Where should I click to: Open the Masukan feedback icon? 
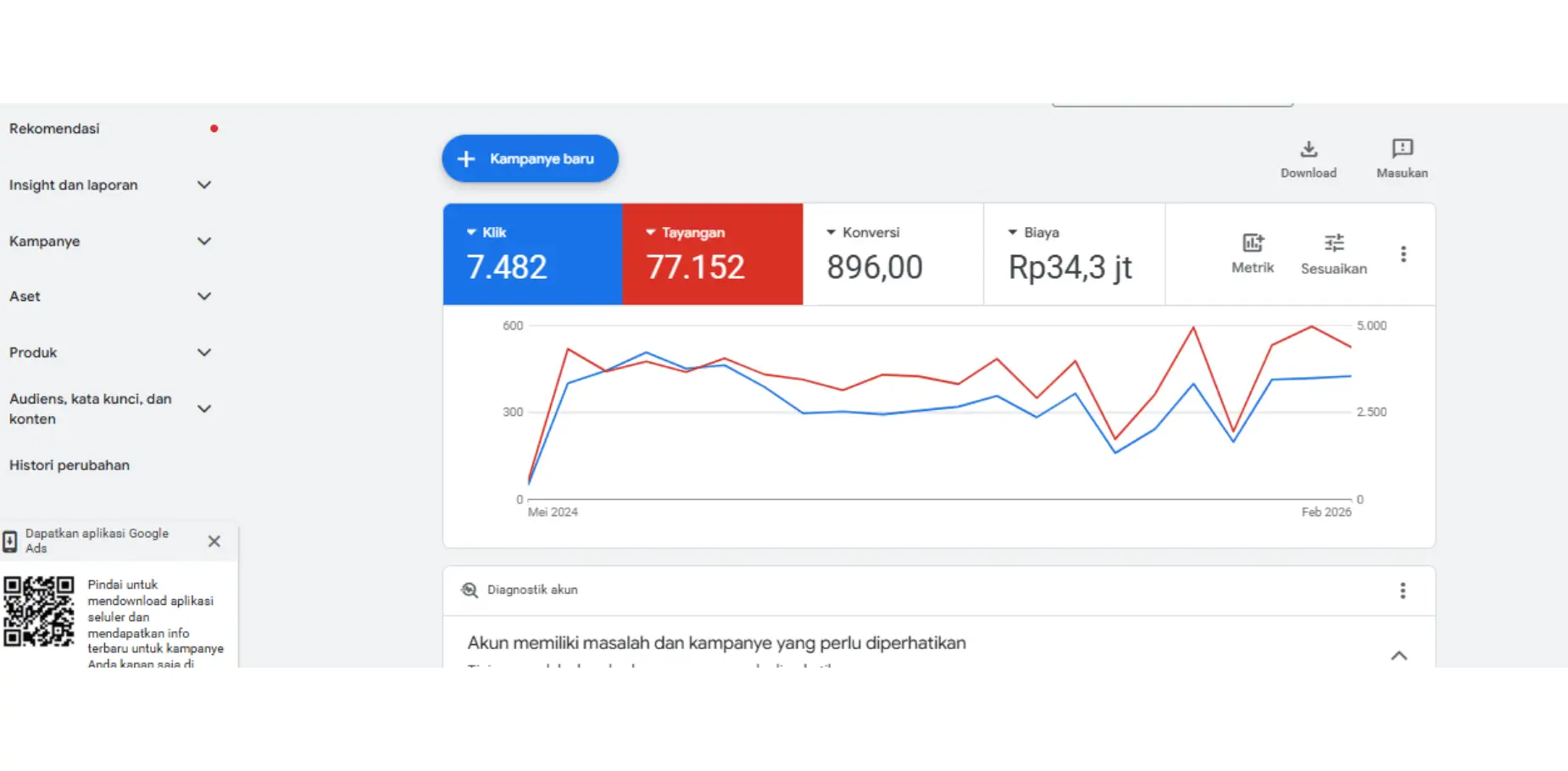(1402, 149)
